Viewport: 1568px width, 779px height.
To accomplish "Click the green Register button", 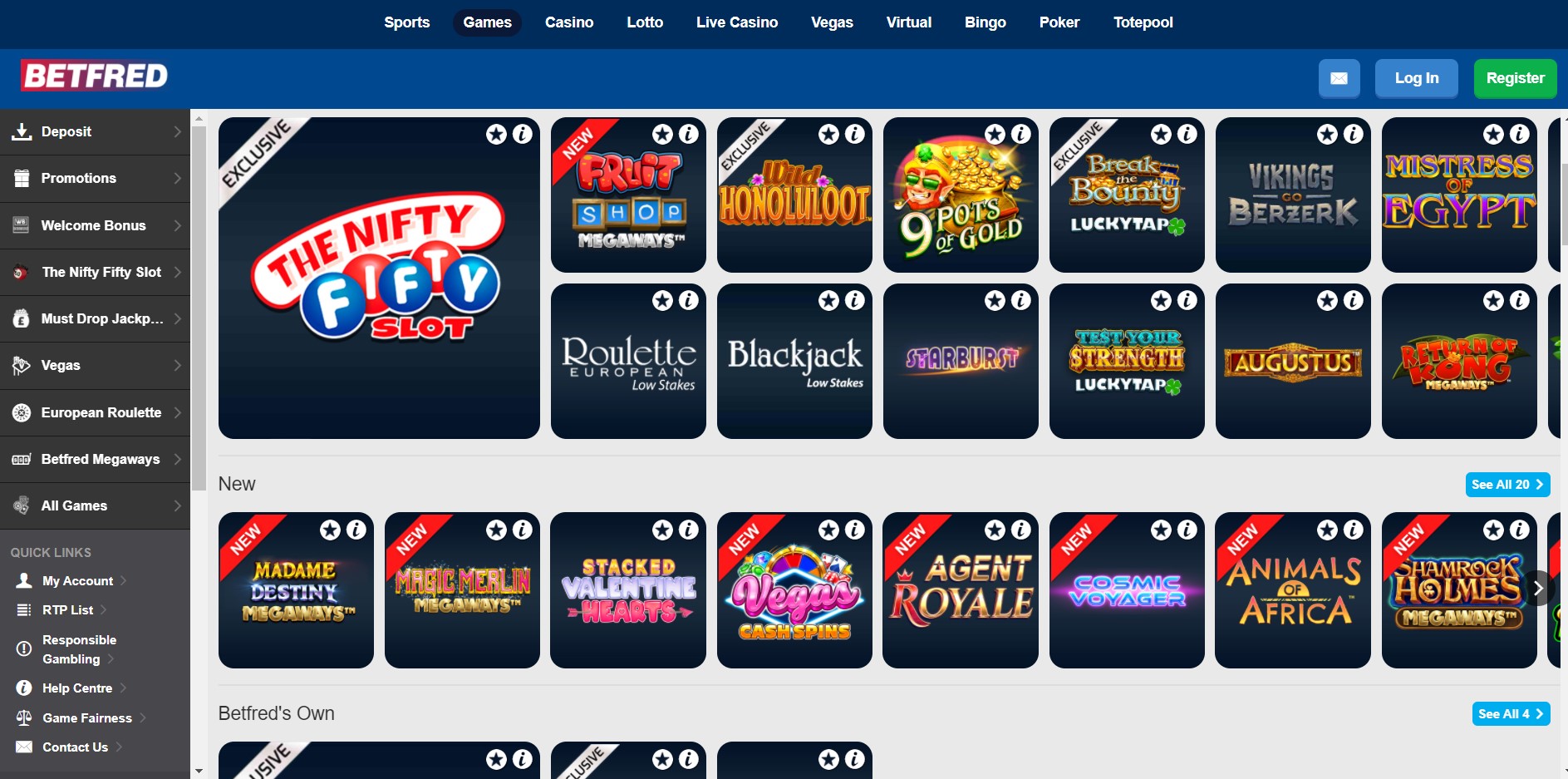I will pos(1515,78).
